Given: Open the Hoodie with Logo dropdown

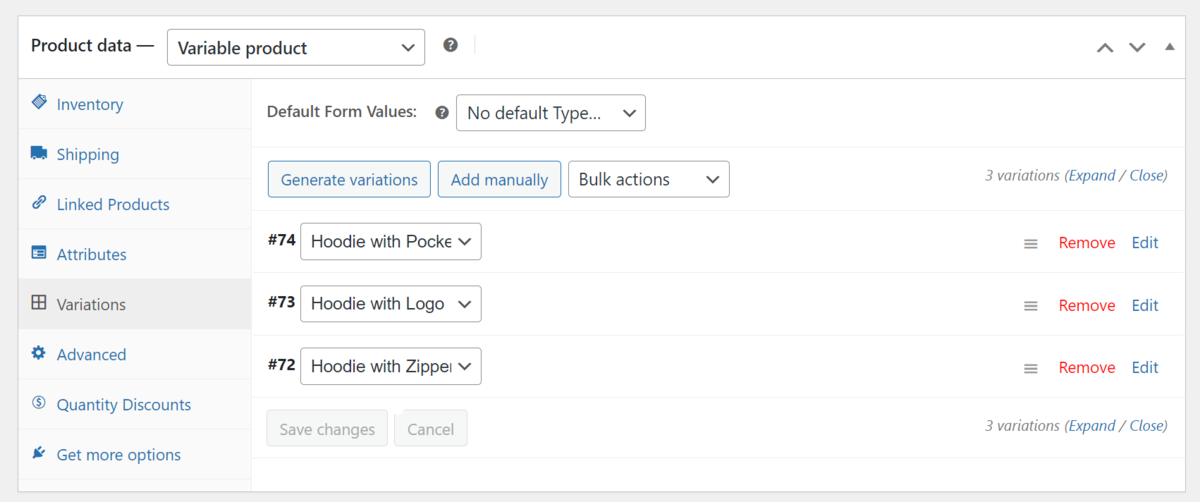Looking at the screenshot, I should [391, 304].
